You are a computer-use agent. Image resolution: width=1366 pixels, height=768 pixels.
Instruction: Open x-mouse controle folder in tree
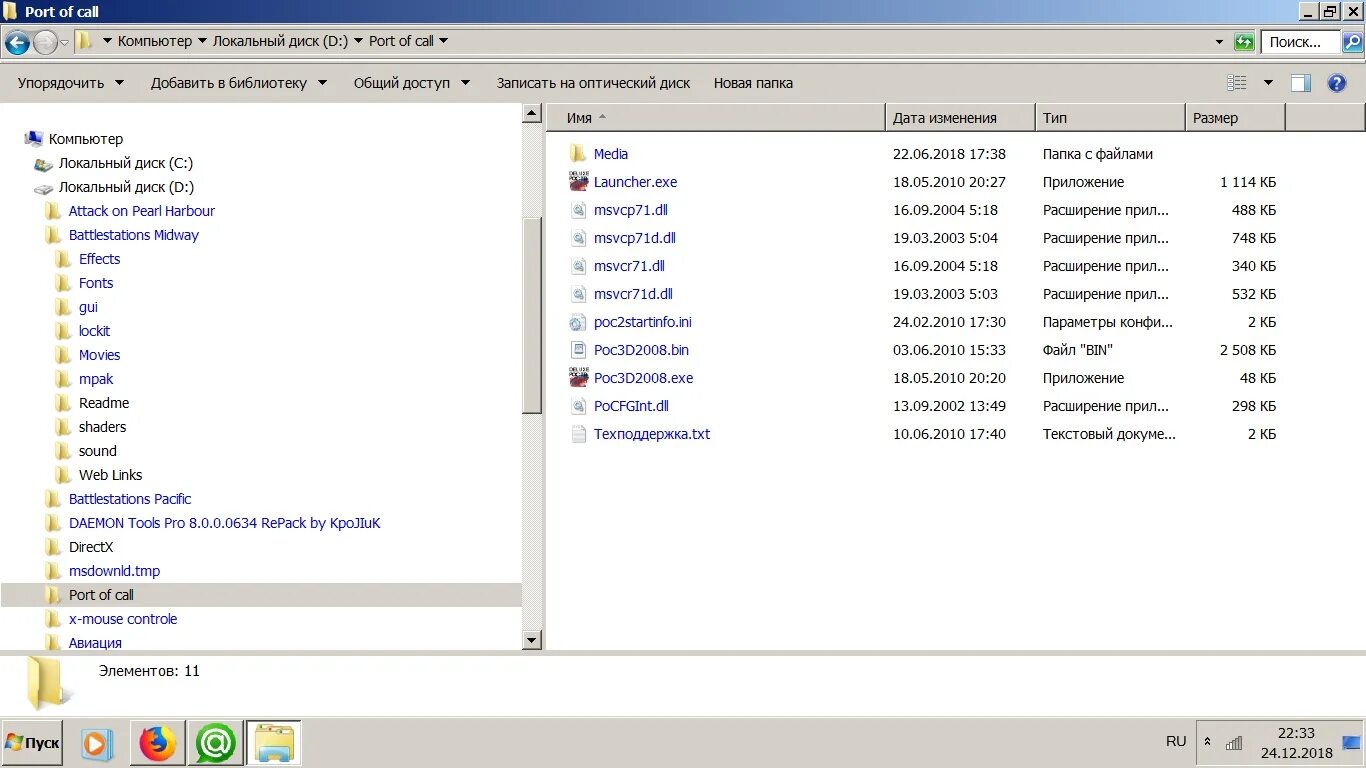tap(123, 619)
